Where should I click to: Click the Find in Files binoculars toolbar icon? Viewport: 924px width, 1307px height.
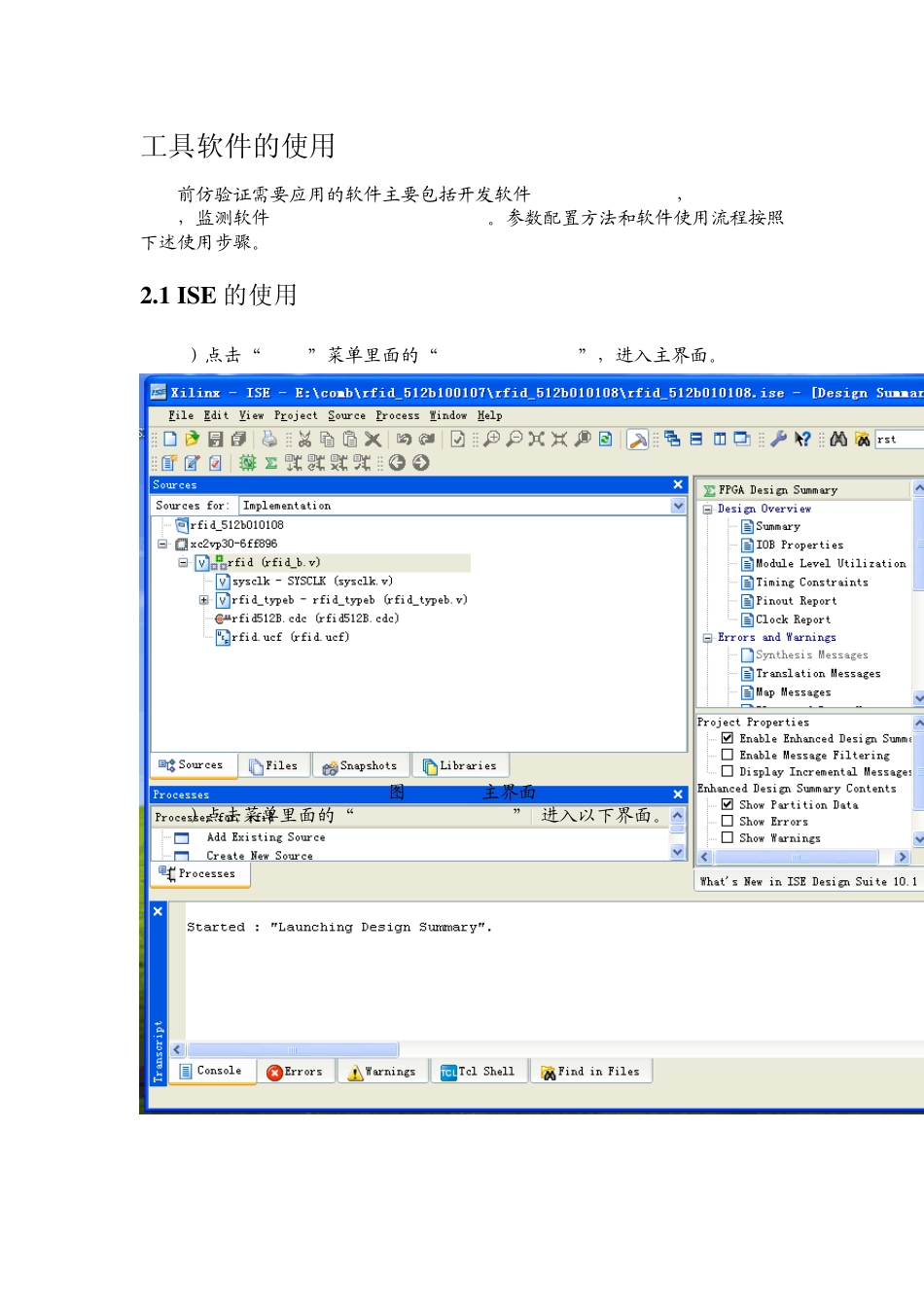862,440
